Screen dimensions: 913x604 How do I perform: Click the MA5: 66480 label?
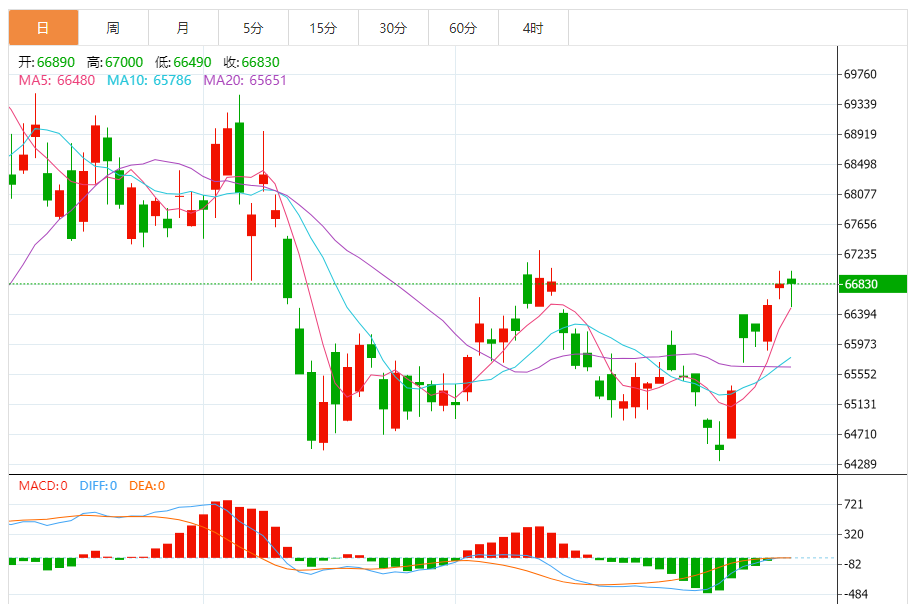click(56, 80)
